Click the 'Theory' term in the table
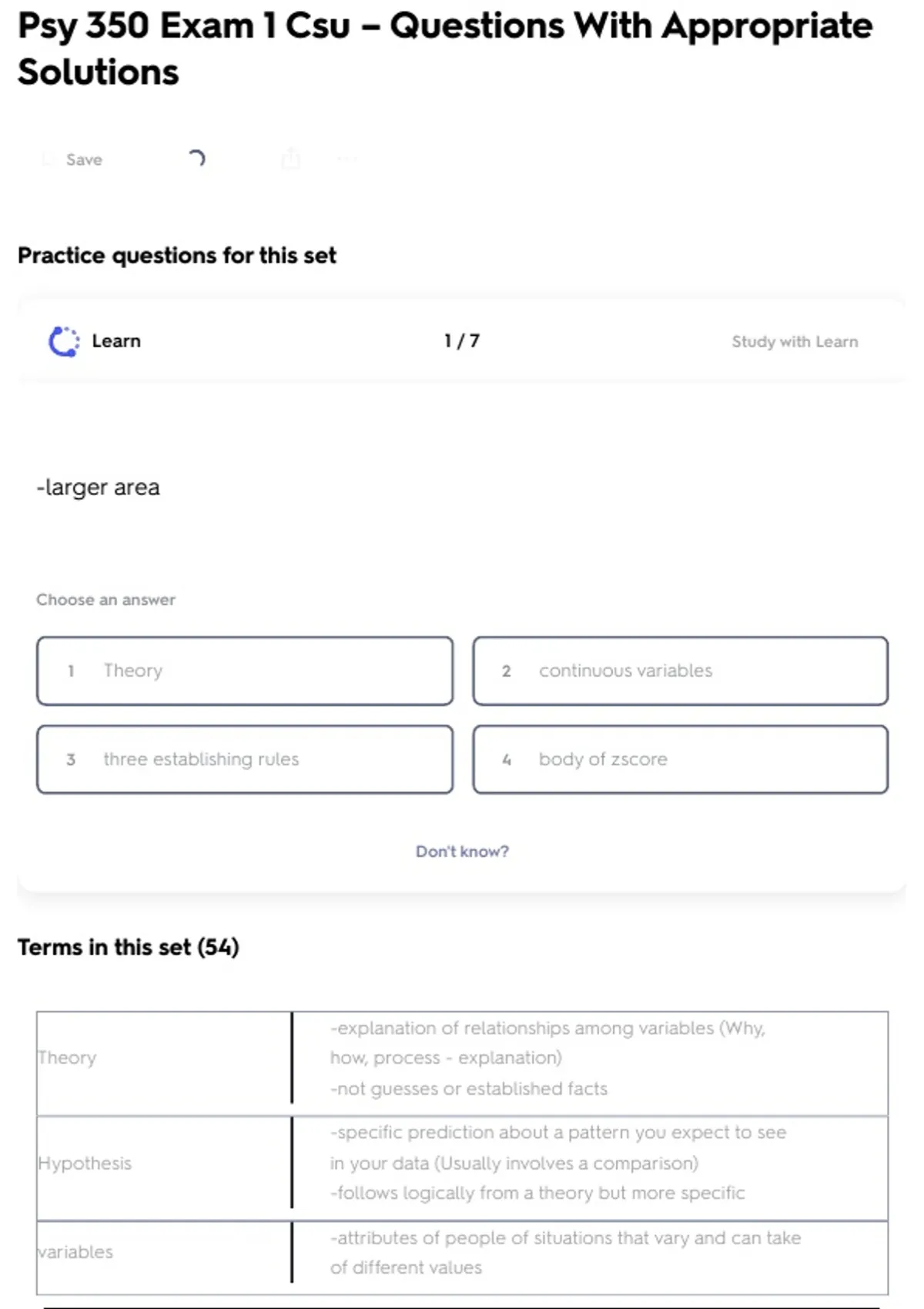The width and height of the screenshot is (924, 1309). (x=68, y=1058)
